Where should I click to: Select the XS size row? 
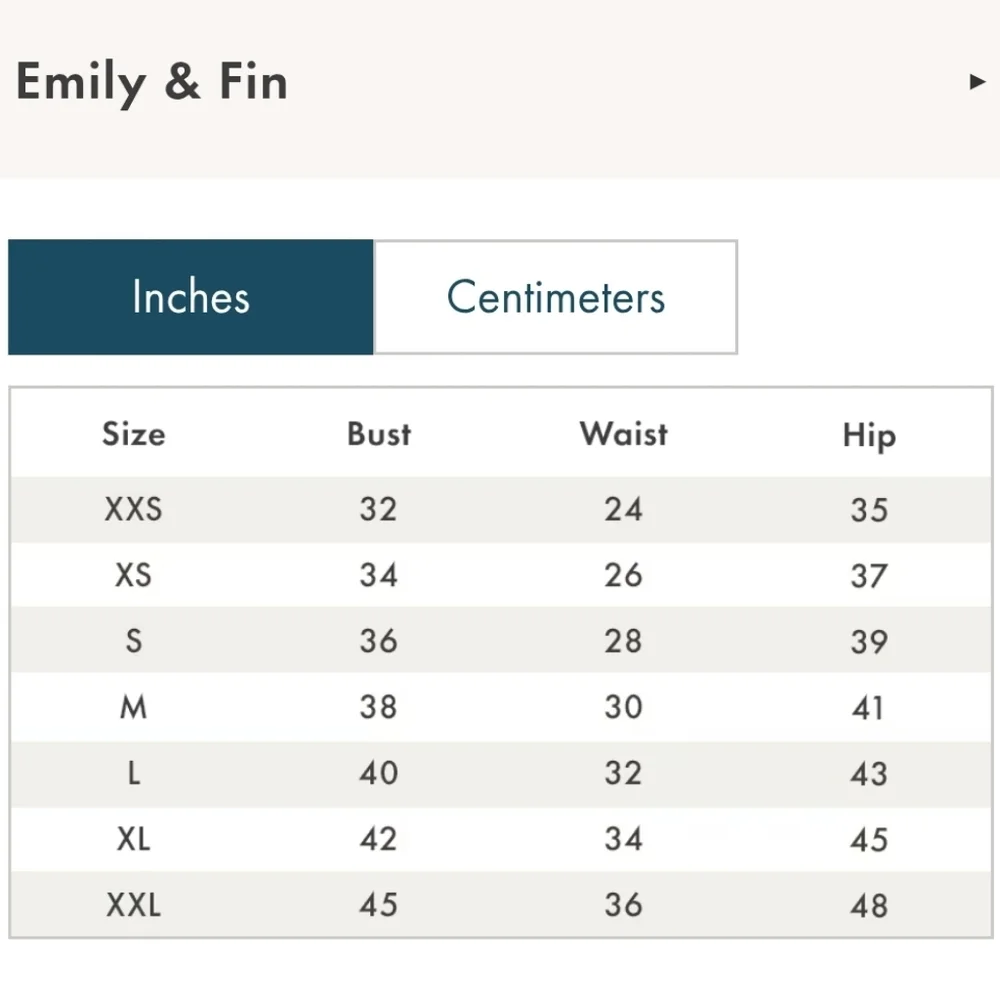pyautogui.click(x=133, y=576)
